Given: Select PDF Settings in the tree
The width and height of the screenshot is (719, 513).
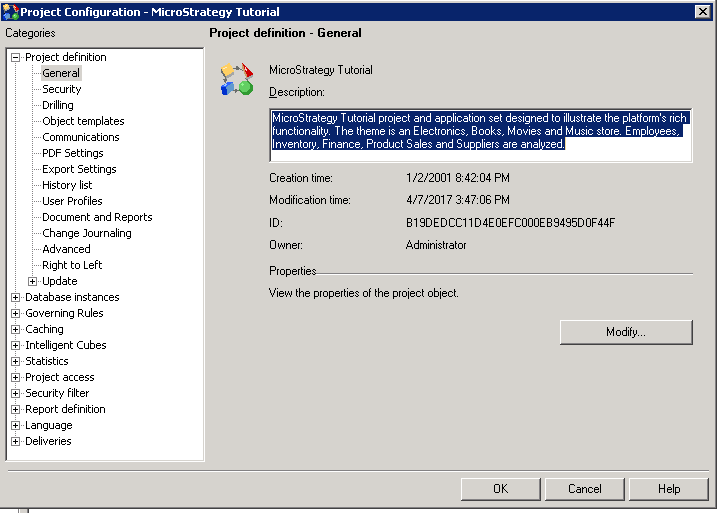Looking at the screenshot, I should tap(72, 154).
